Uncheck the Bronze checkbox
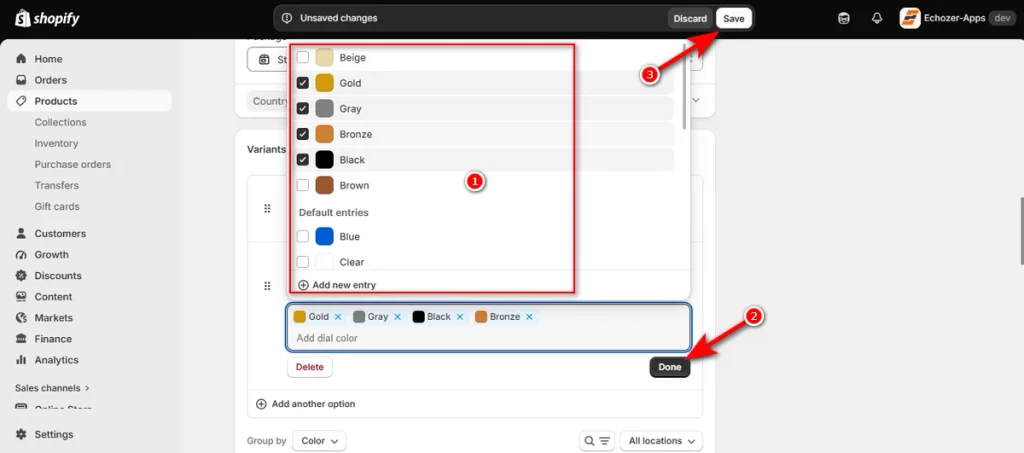Viewport: 1024px width, 453px height. click(x=303, y=134)
